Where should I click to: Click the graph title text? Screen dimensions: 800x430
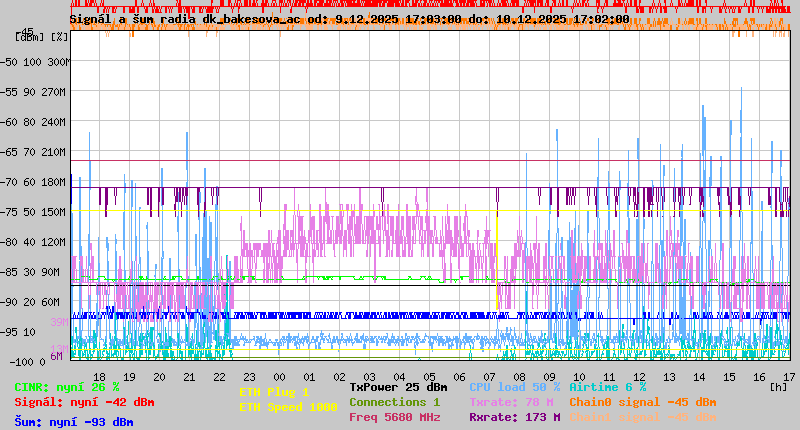tap(349, 19)
